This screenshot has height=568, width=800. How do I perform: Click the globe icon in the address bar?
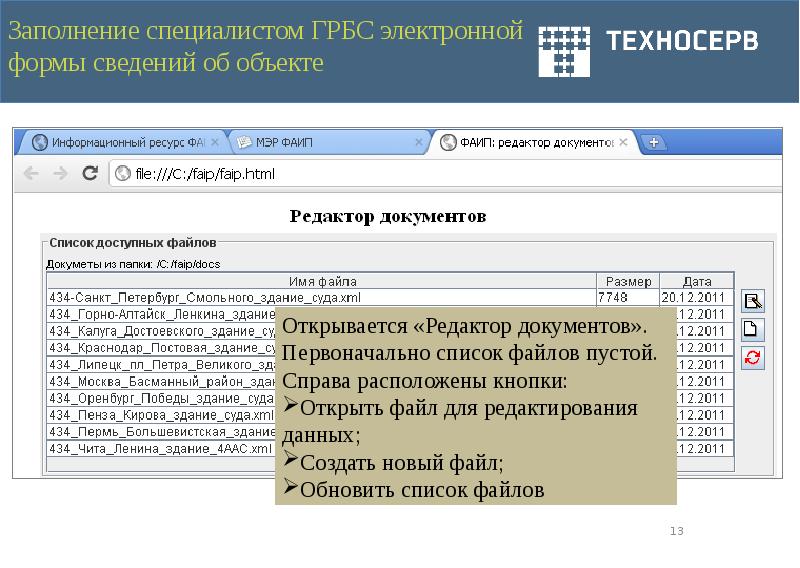(x=124, y=174)
